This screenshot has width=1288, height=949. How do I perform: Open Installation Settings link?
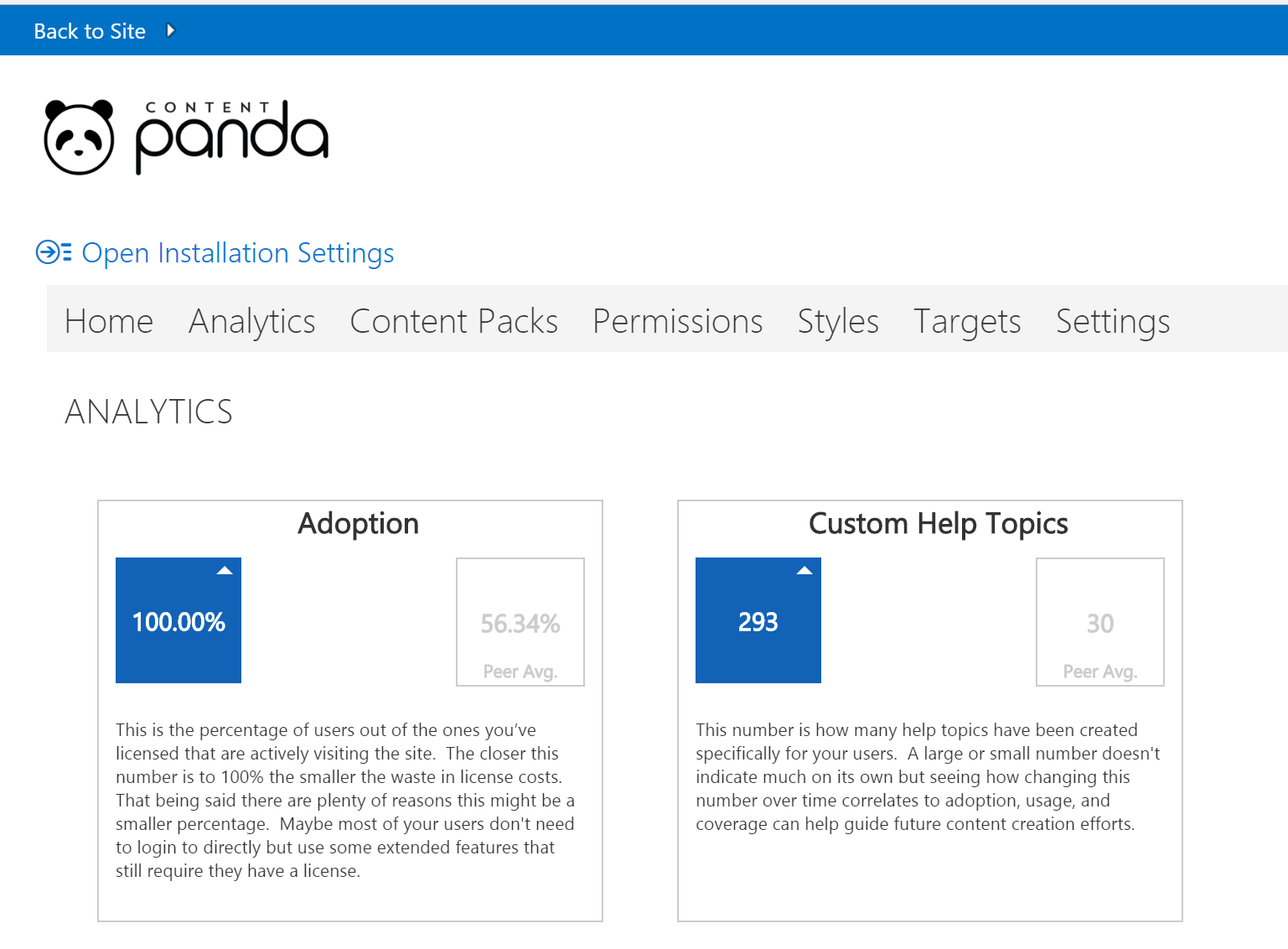237,253
